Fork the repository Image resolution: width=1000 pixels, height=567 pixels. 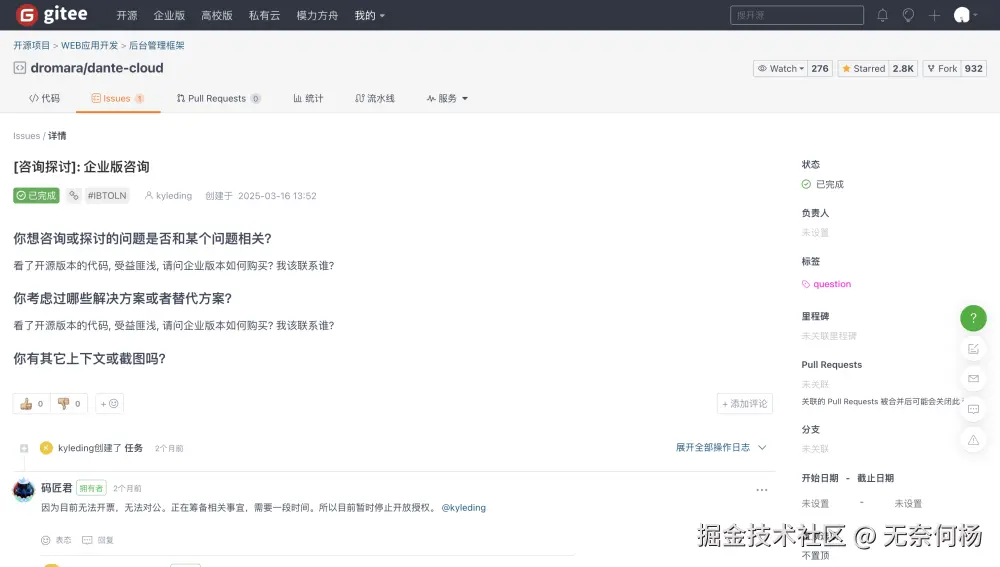click(942, 68)
